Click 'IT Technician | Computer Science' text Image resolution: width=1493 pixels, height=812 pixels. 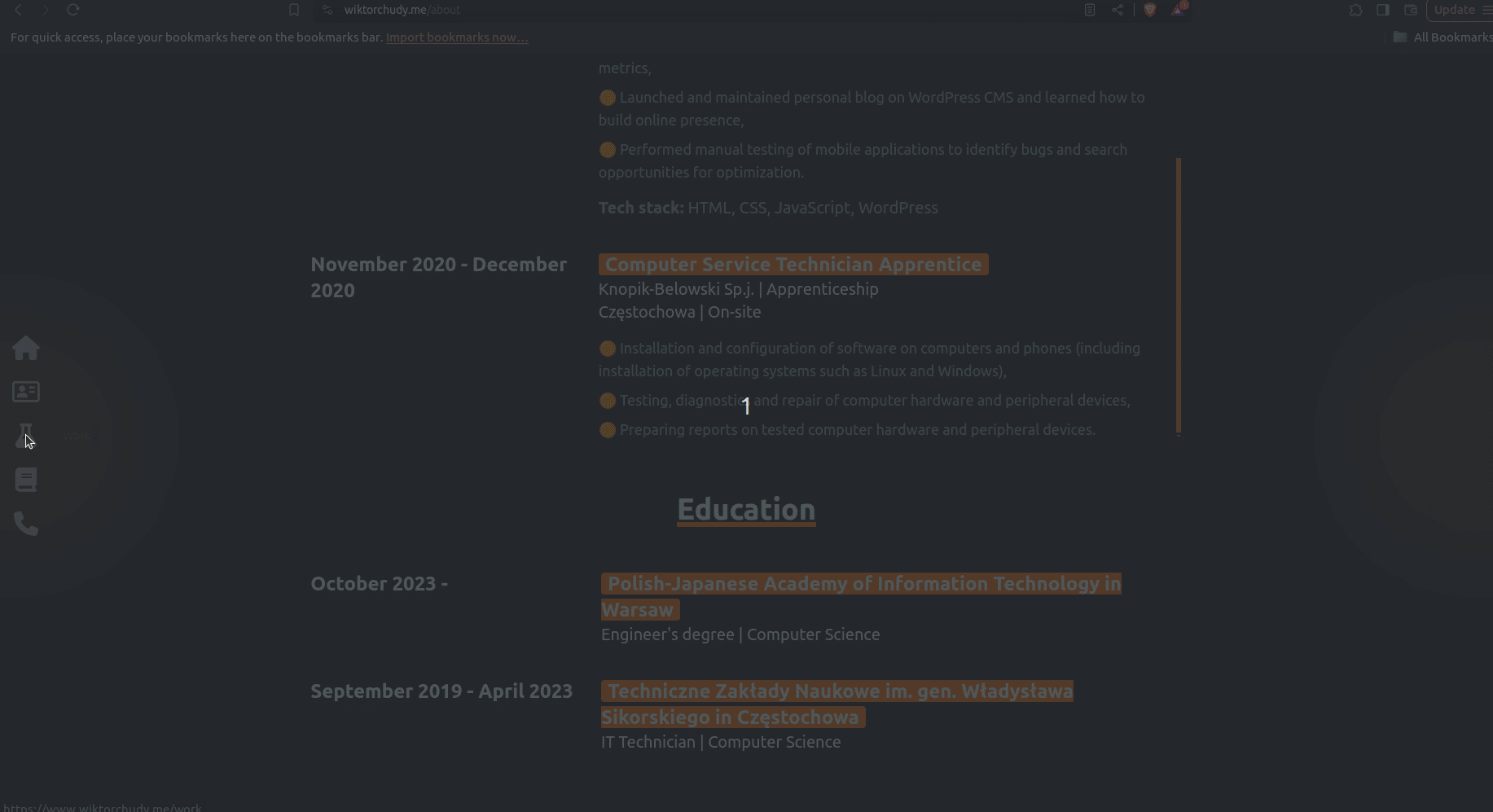tap(721, 742)
